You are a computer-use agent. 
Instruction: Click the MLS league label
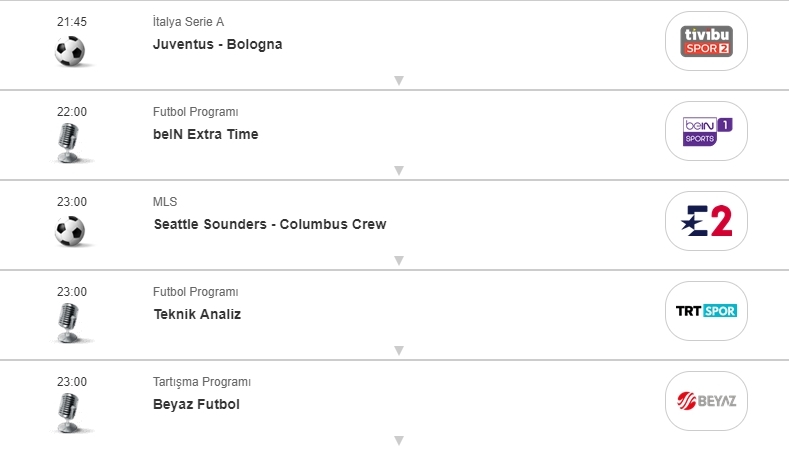(x=165, y=202)
